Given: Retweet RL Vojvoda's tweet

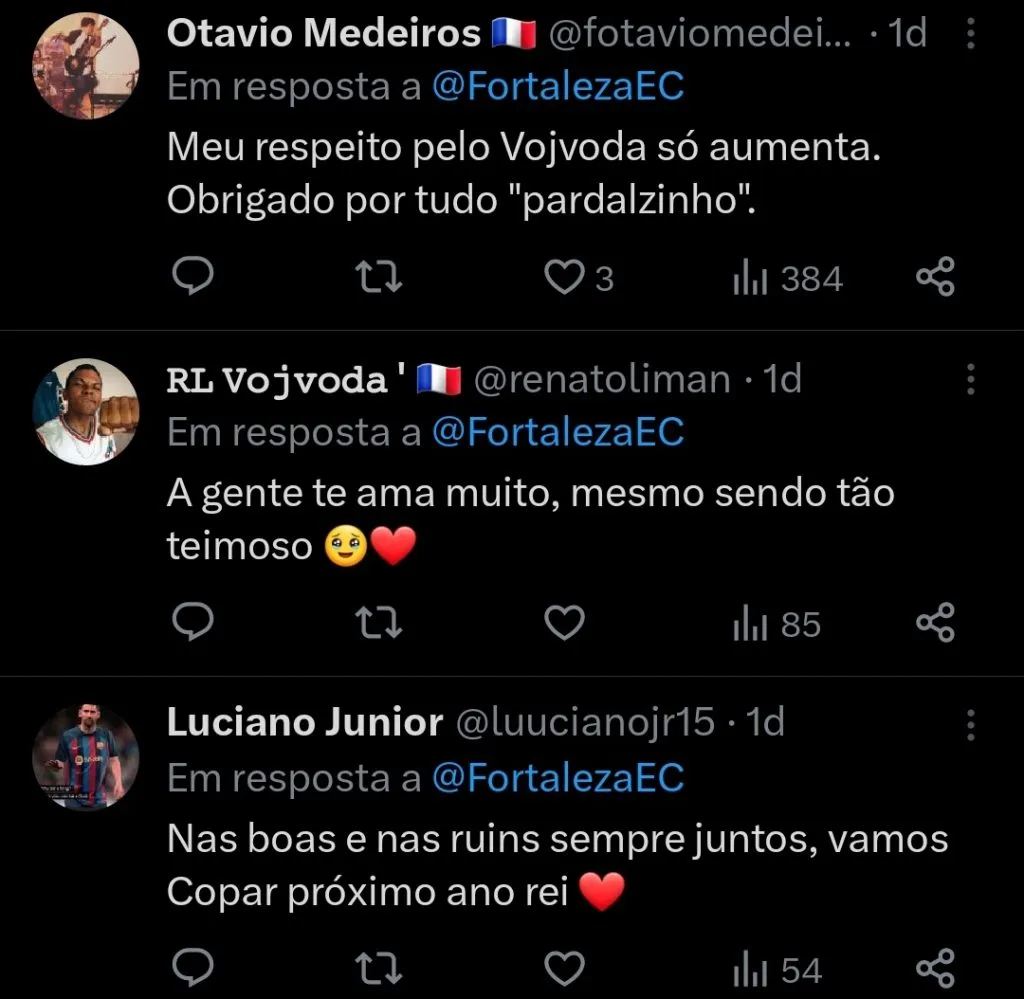Looking at the screenshot, I should [380, 624].
